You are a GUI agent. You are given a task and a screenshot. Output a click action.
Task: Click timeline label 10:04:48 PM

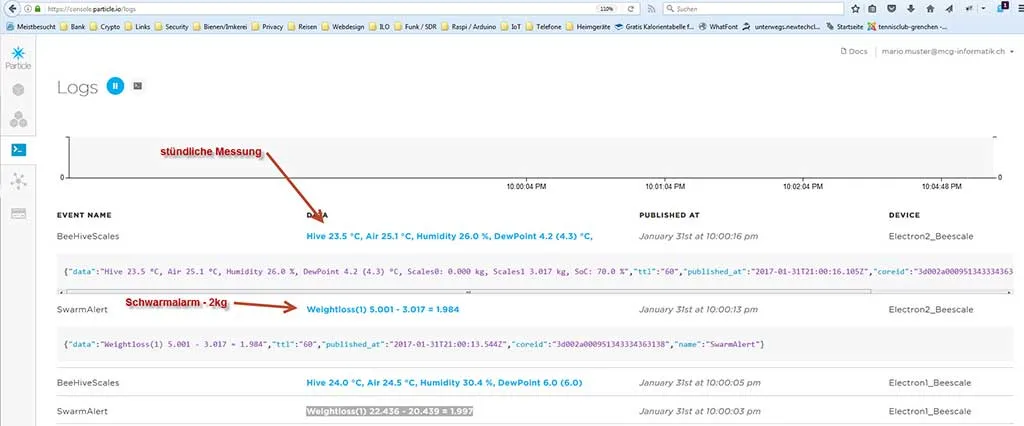pyautogui.click(x=941, y=186)
